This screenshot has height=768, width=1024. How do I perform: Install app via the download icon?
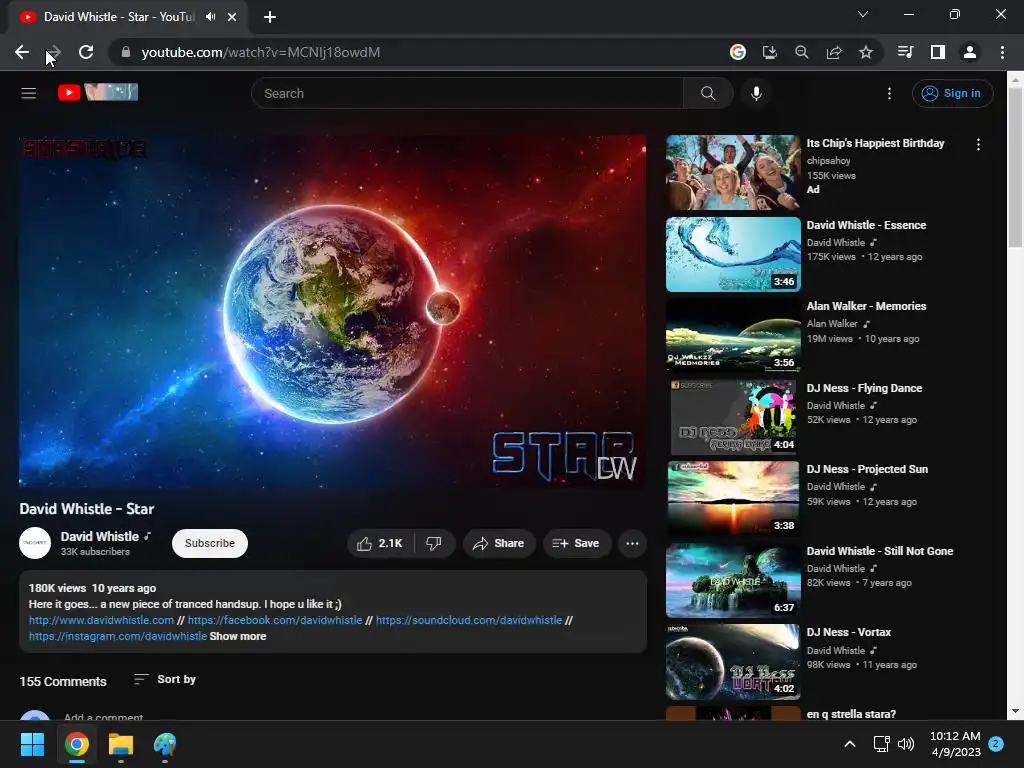click(x=769, y=52)
